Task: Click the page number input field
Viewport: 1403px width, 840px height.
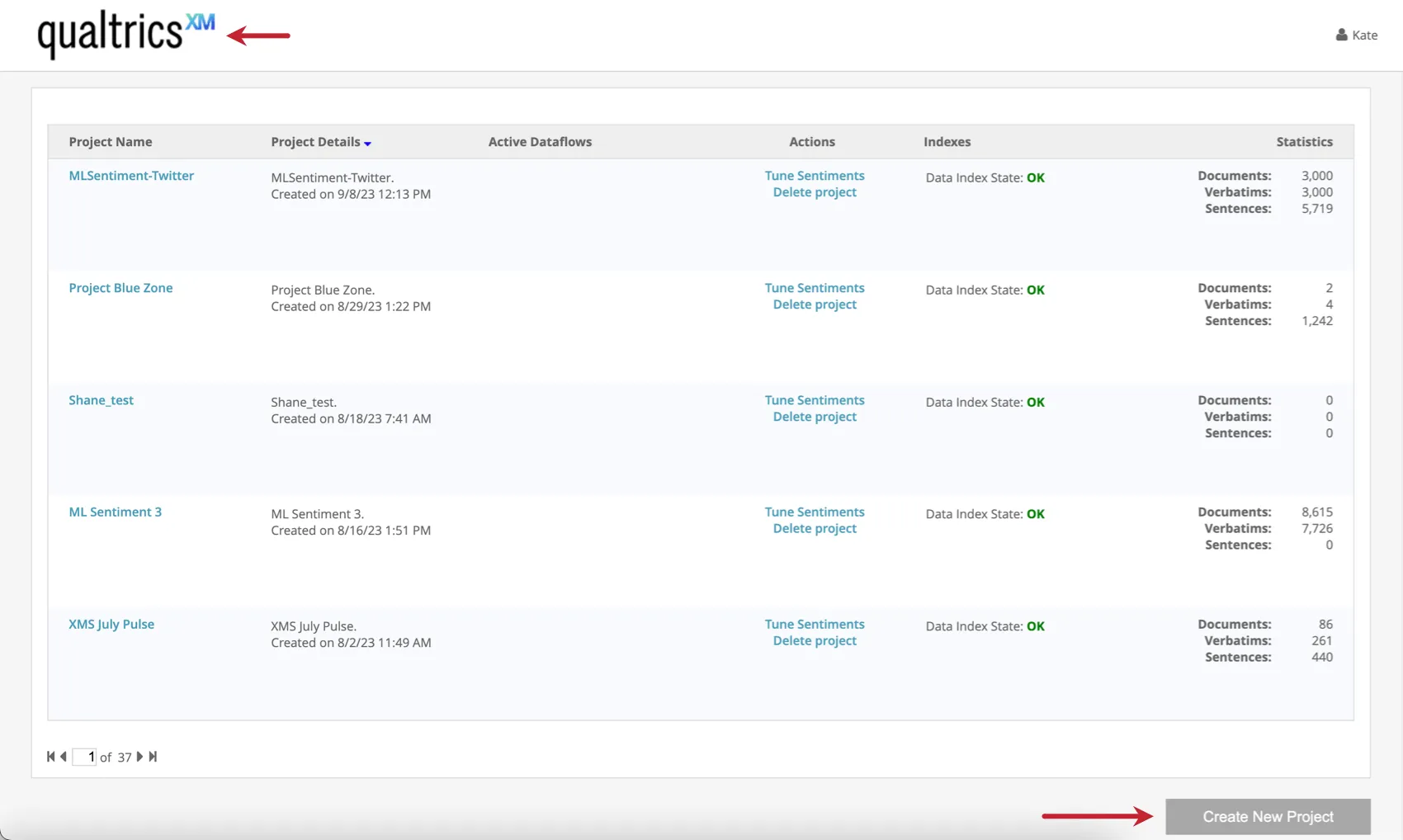Action: point(85,757)
